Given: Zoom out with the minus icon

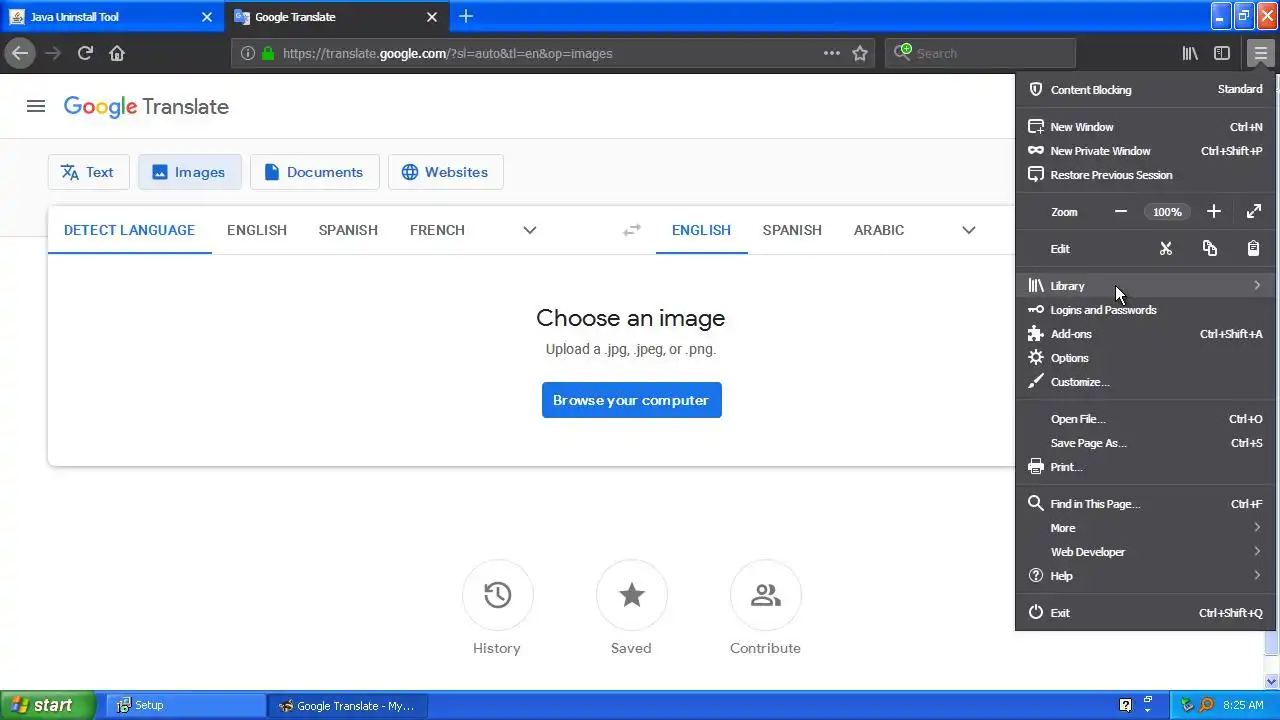Looking at the screenshot, I should [x=1121, y=211].
